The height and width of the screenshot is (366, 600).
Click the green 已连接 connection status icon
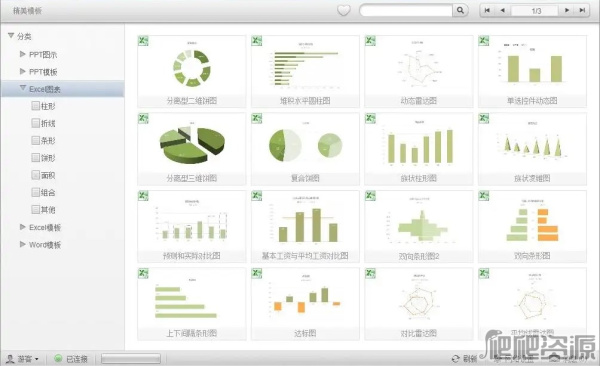[58, 359]
